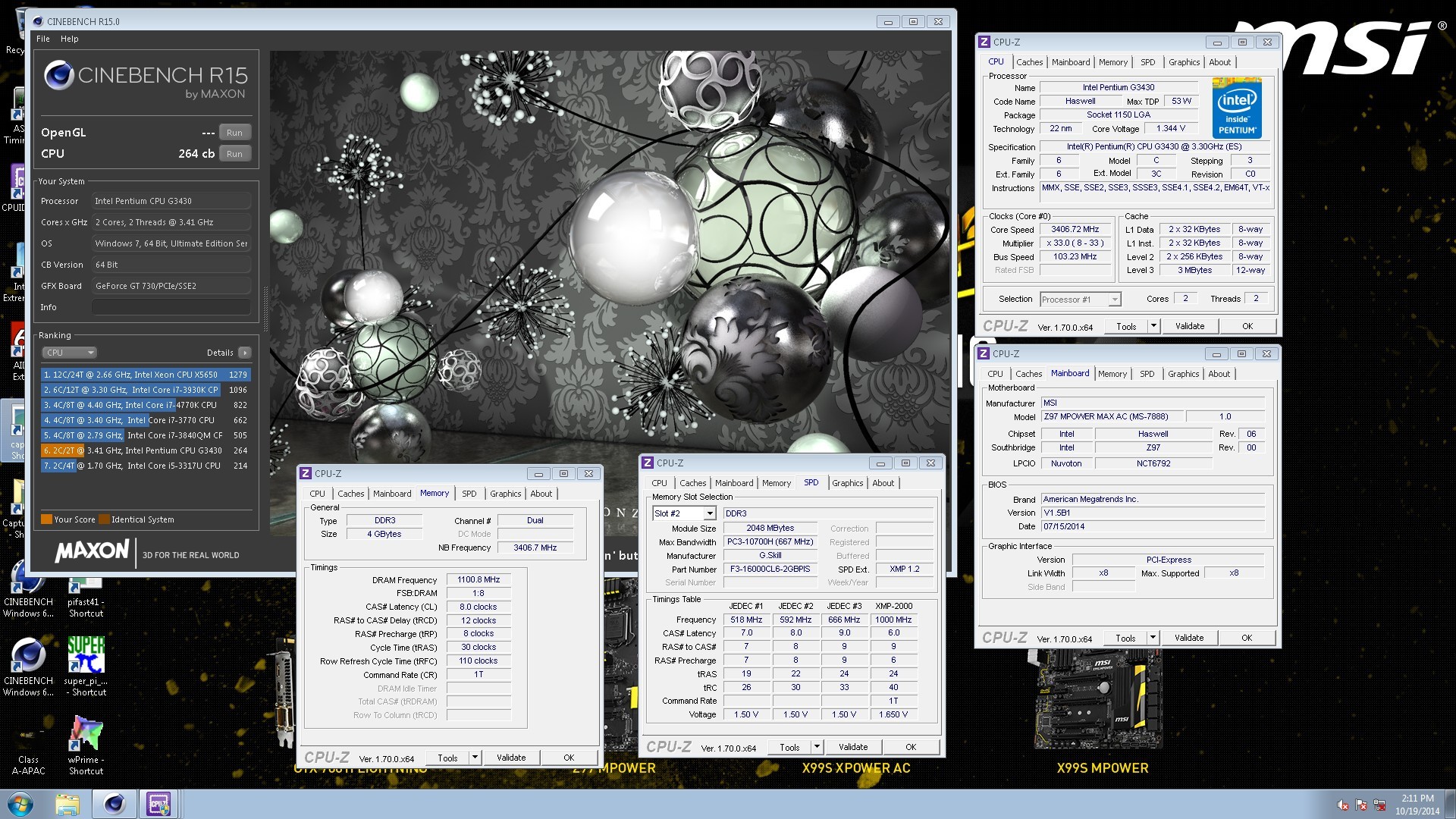
Task: Open Processor #1 selection dropdown
Action: coord(1081,300)
